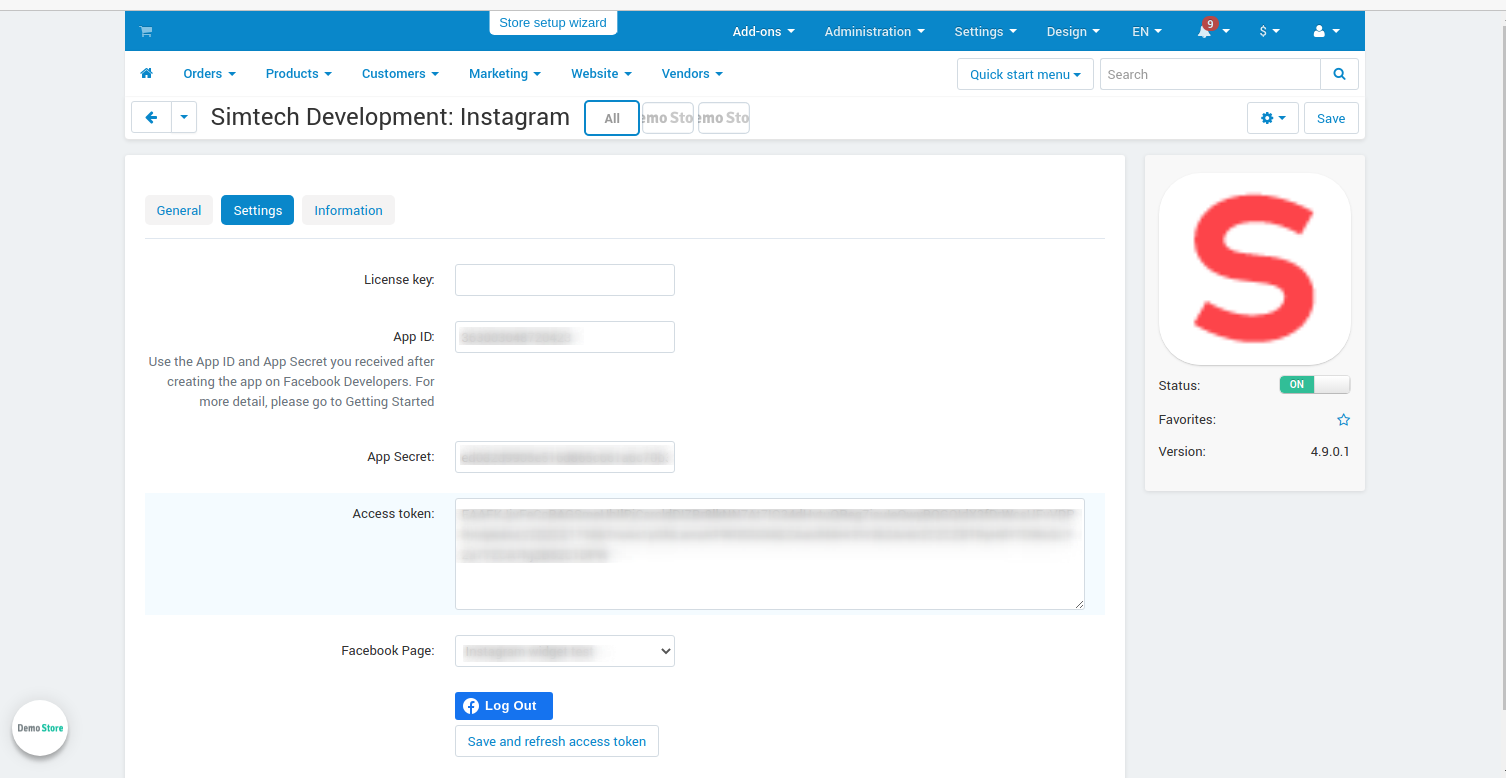Open the Website menu

[x=602, y=74]
